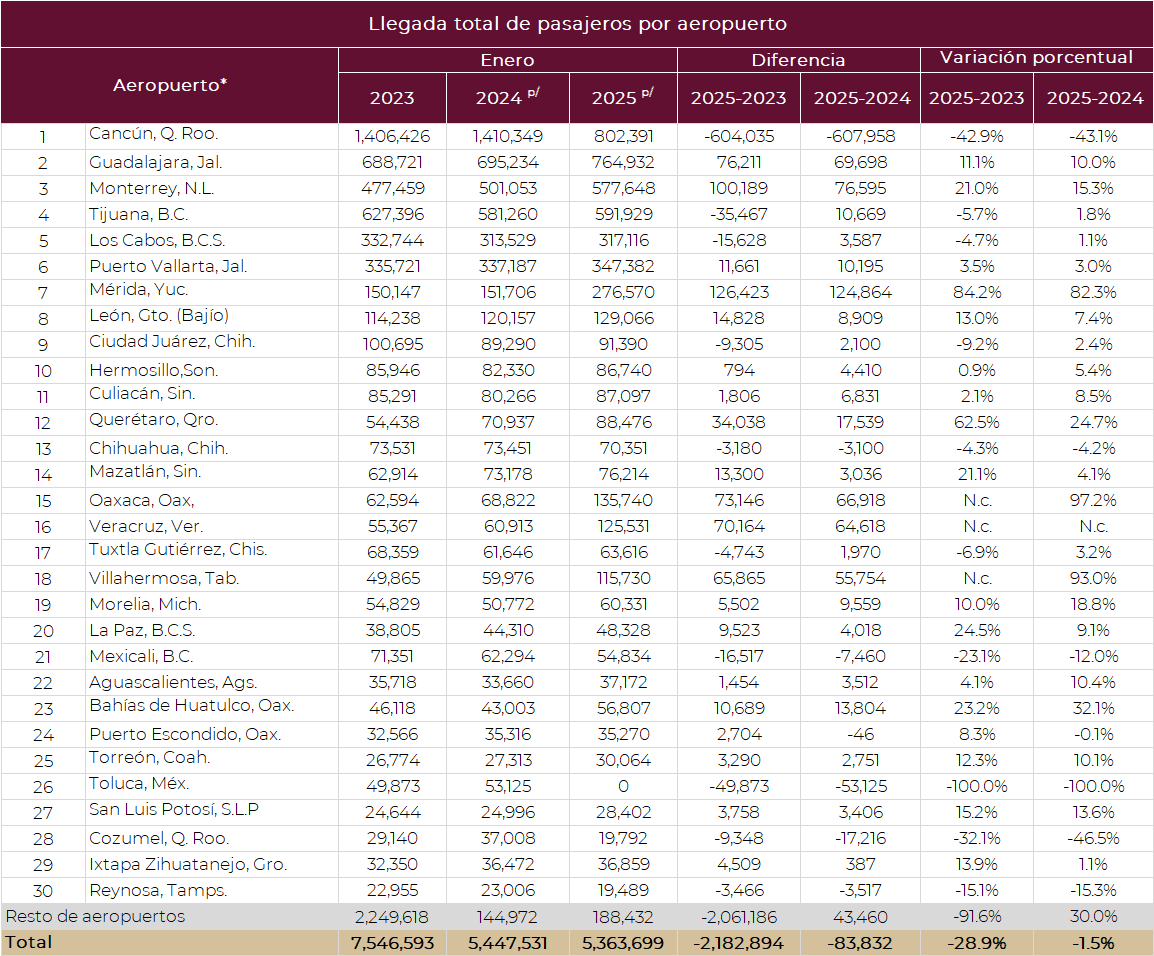Click the 'Enero' group header
1154x956 pixels.
coord(507,60)
